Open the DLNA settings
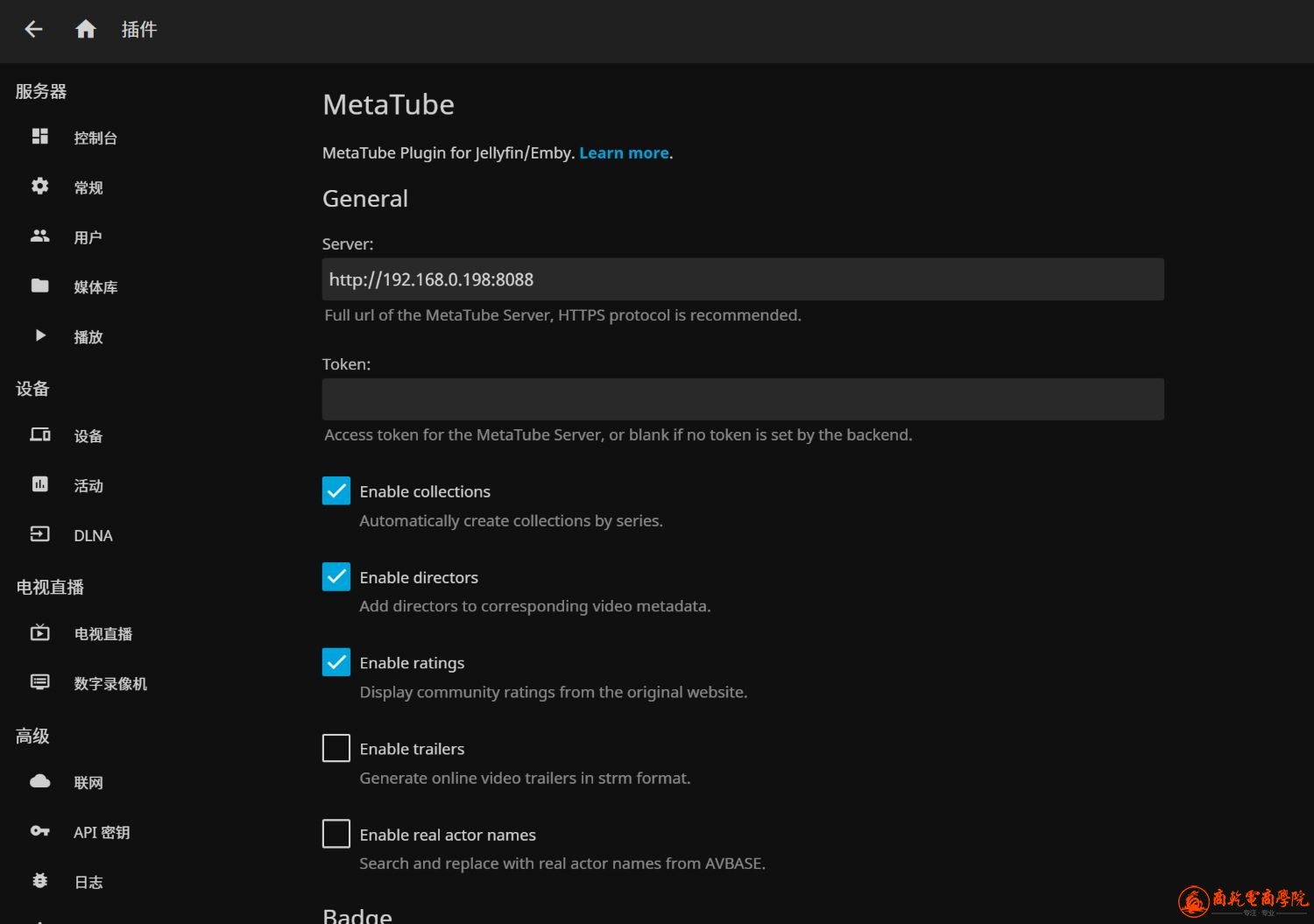This screenshot has height=924, width=1314. (x=93, y=535)
